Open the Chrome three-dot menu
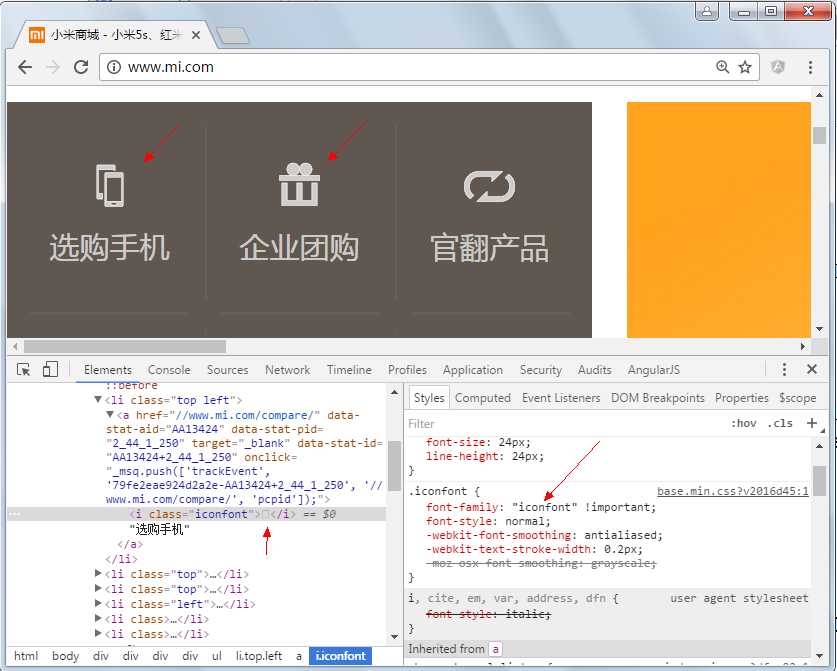 (810, 67)
